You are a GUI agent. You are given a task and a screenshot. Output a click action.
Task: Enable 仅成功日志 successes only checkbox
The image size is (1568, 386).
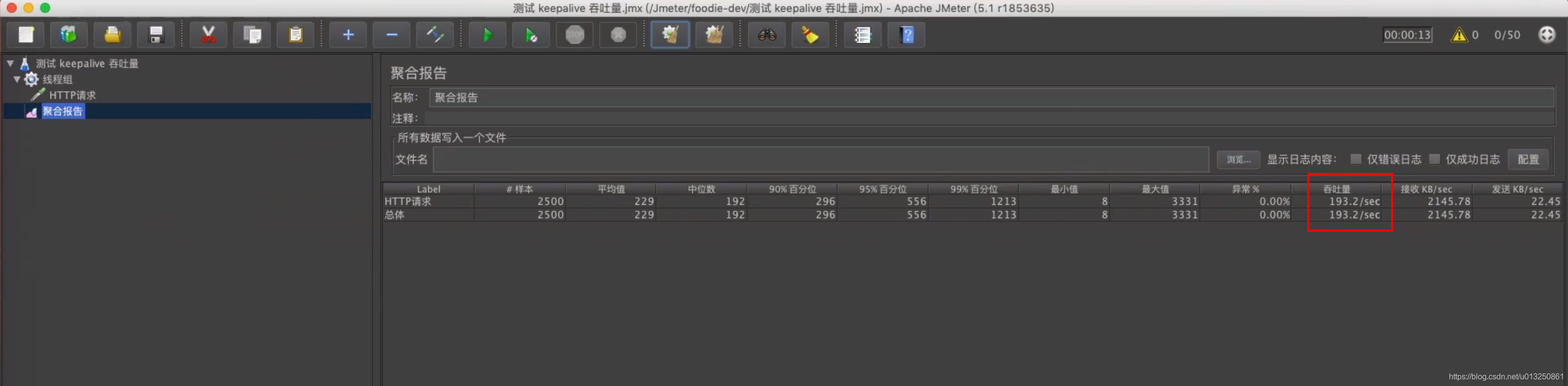1434,159
